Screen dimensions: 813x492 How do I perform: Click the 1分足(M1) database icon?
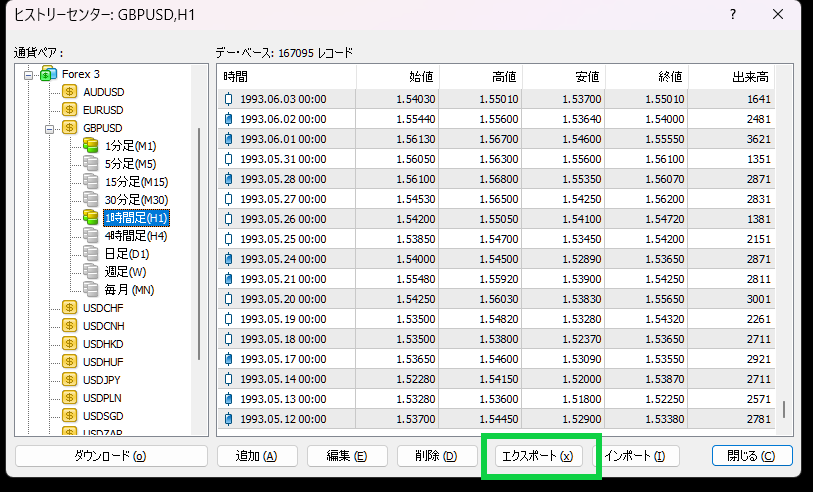(x=91, y=146)
